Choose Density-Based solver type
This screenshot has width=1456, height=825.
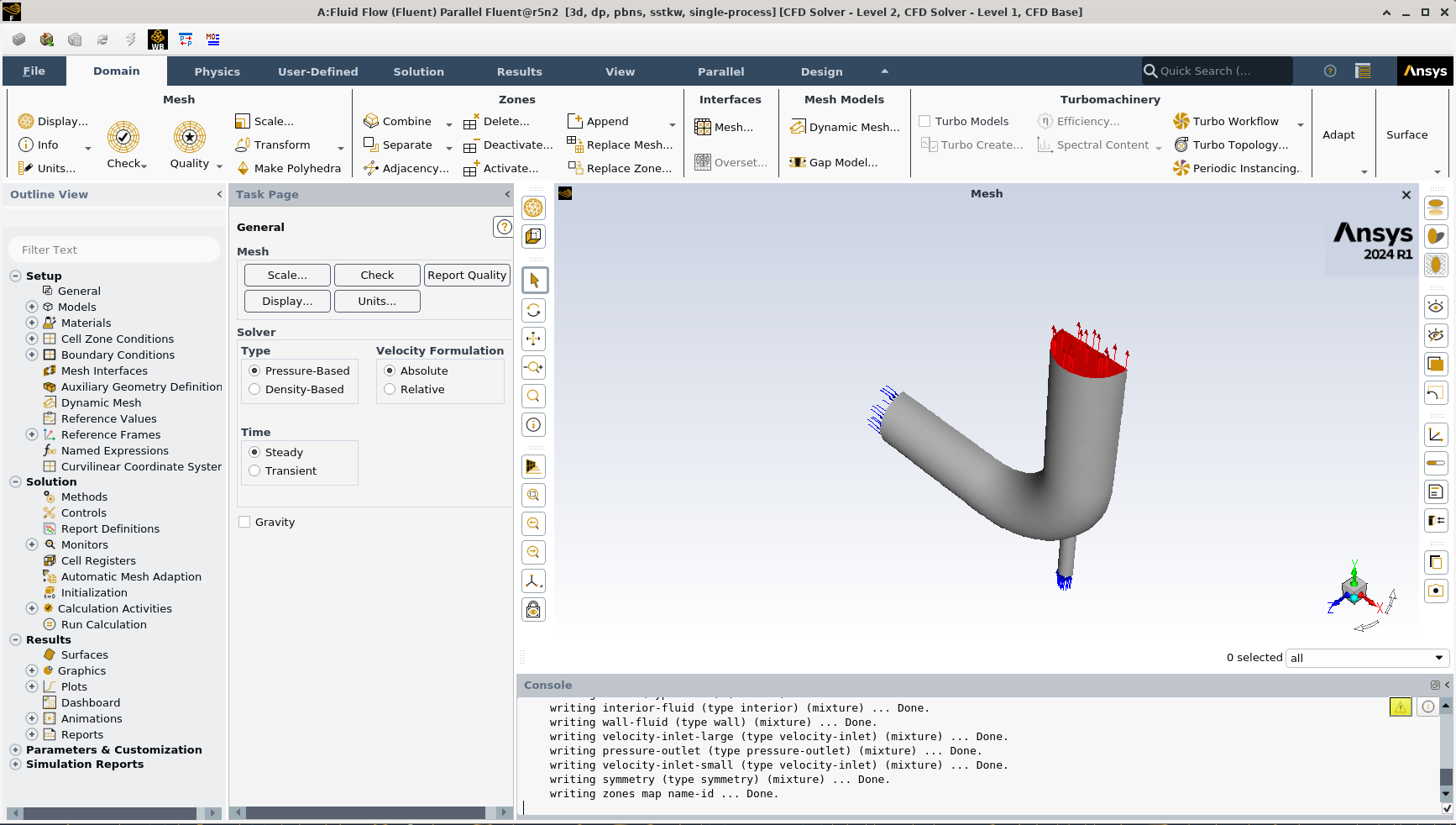pyautogui.click(x=254, y=389)
